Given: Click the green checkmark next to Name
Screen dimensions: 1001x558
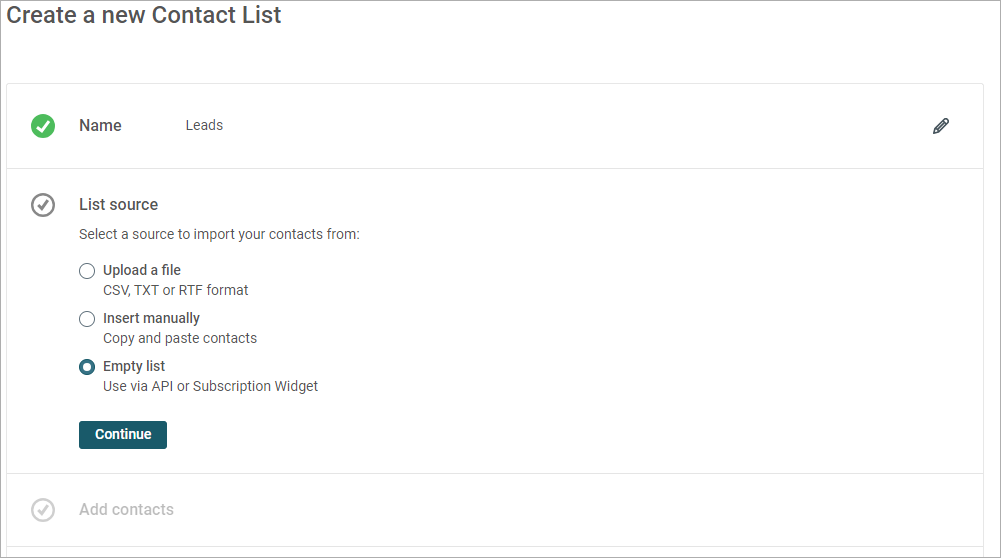Looking at the screenshot, I should point(43,126).
